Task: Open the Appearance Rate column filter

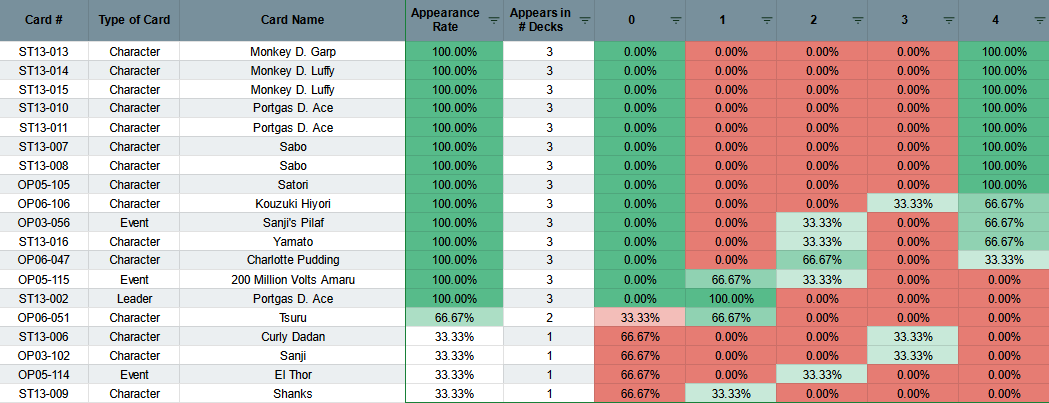Action: (x=494, y=20)
